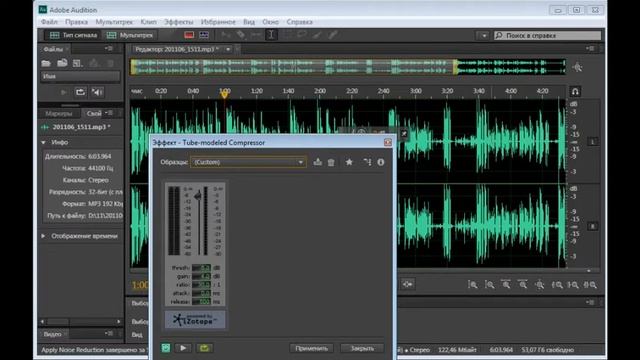
Task: Toggle Auto-Play speaker icon in Files panel
Action: coord(97,92)
